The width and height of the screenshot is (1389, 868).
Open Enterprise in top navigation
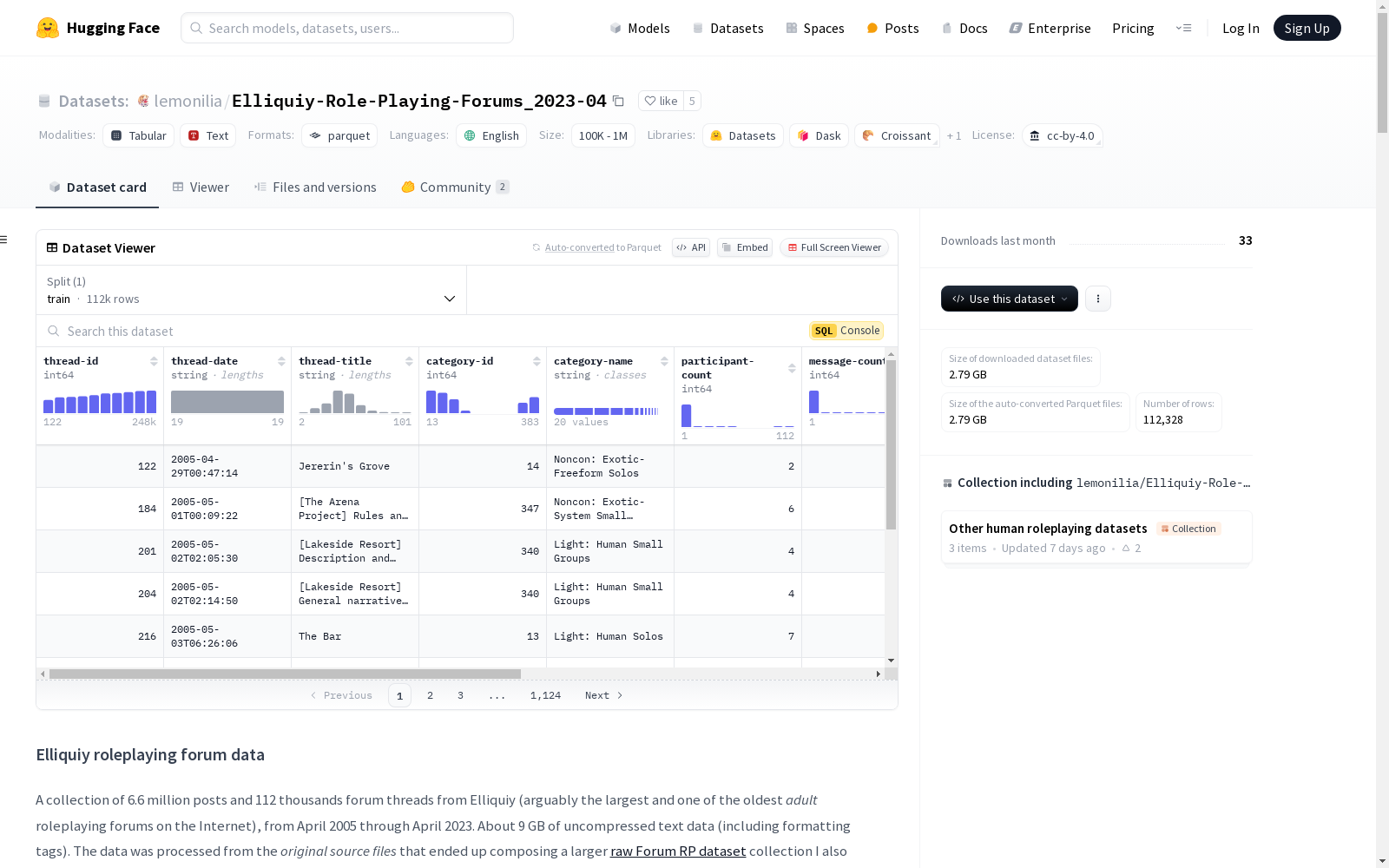1050,28
